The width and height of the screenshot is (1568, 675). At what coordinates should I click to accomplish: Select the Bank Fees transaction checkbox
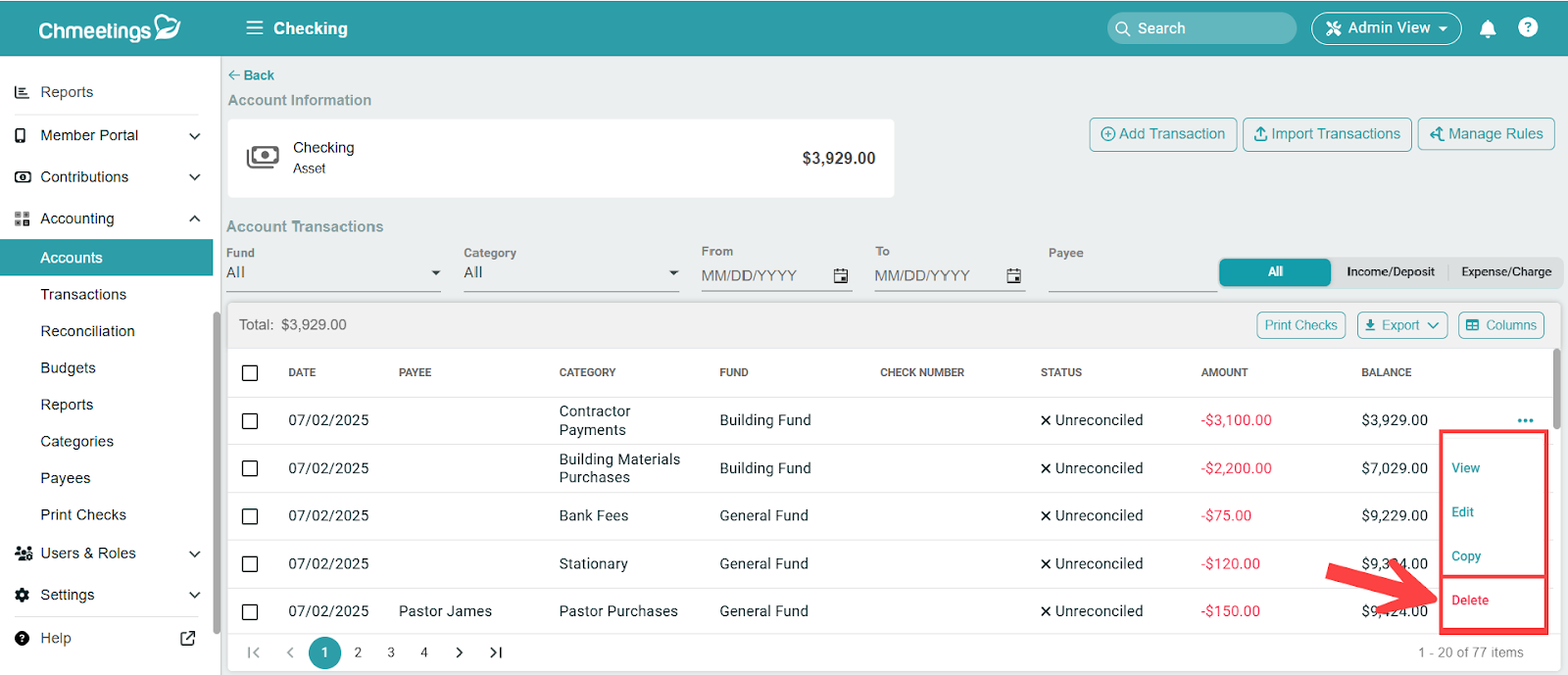pyautogui.click(x=250, y=516)
